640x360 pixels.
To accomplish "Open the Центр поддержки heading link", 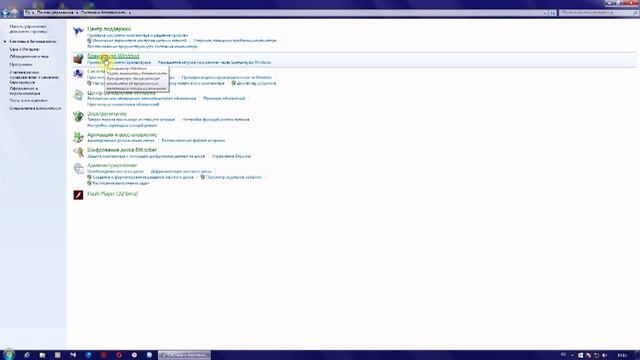I will pyautogui.click(x=109, y=29).
